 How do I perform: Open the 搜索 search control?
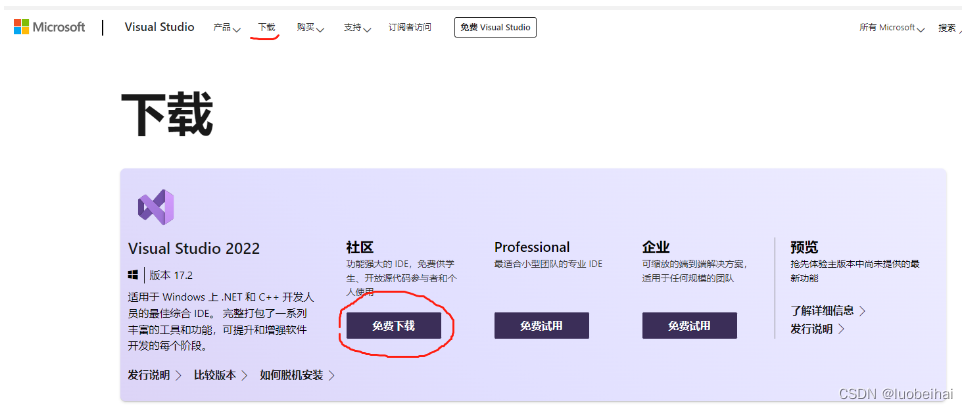point(950,28)
